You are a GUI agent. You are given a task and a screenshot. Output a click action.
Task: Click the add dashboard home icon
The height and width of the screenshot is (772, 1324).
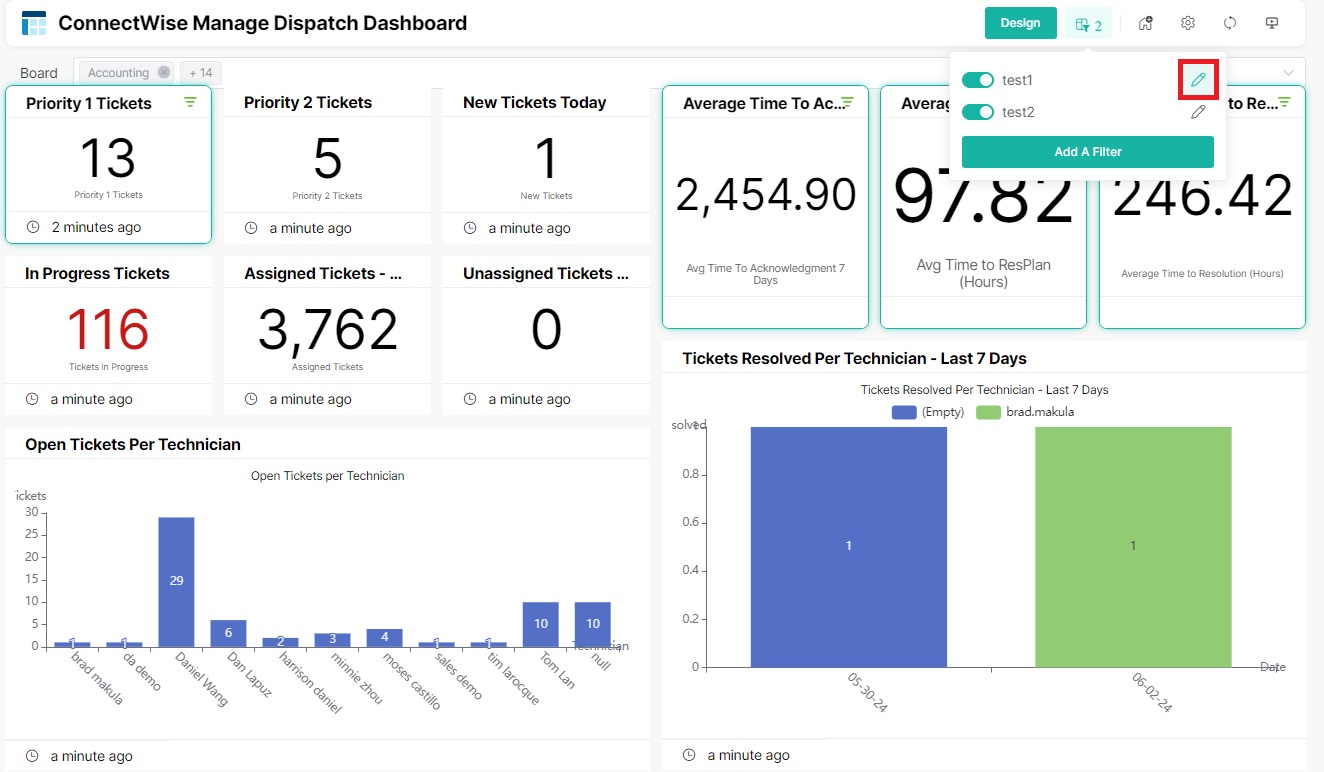click(x=1146, y=22)
